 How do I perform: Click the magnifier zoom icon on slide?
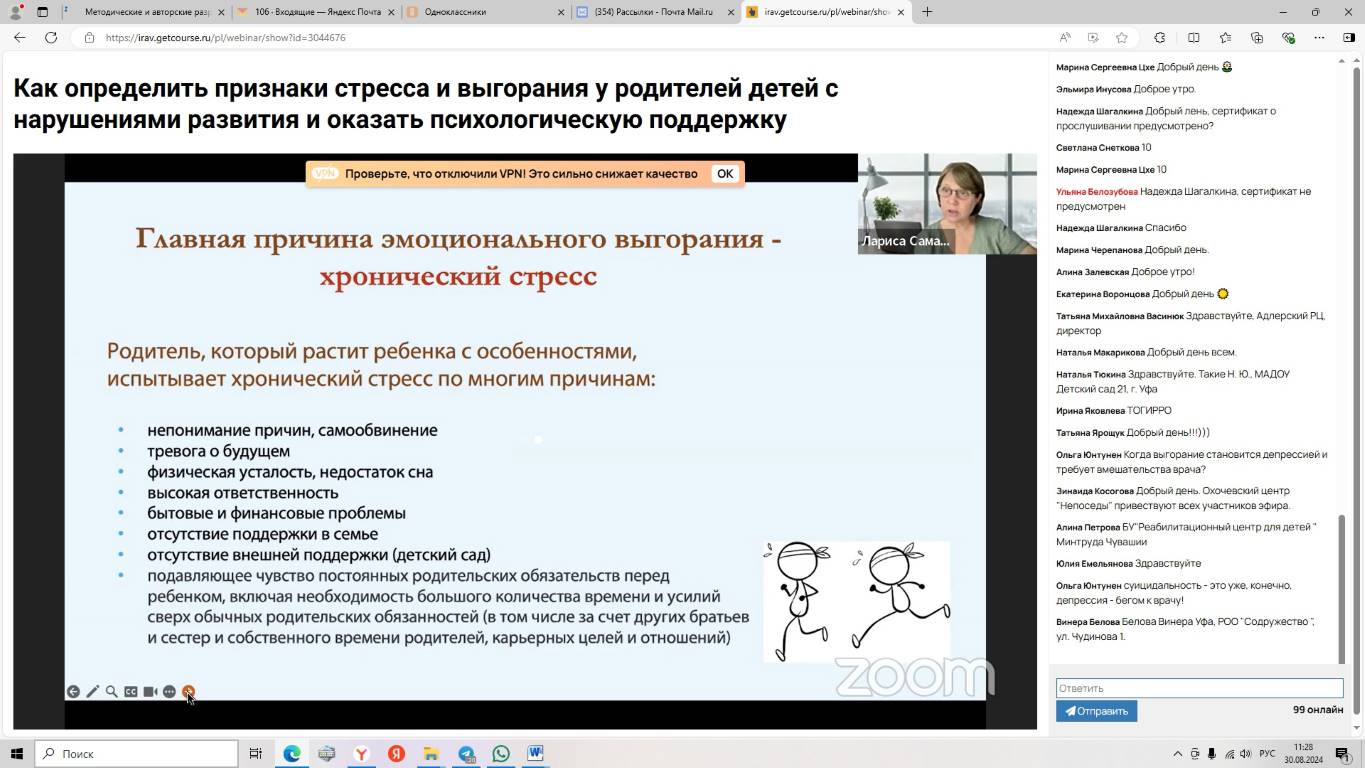click(112, 692)
